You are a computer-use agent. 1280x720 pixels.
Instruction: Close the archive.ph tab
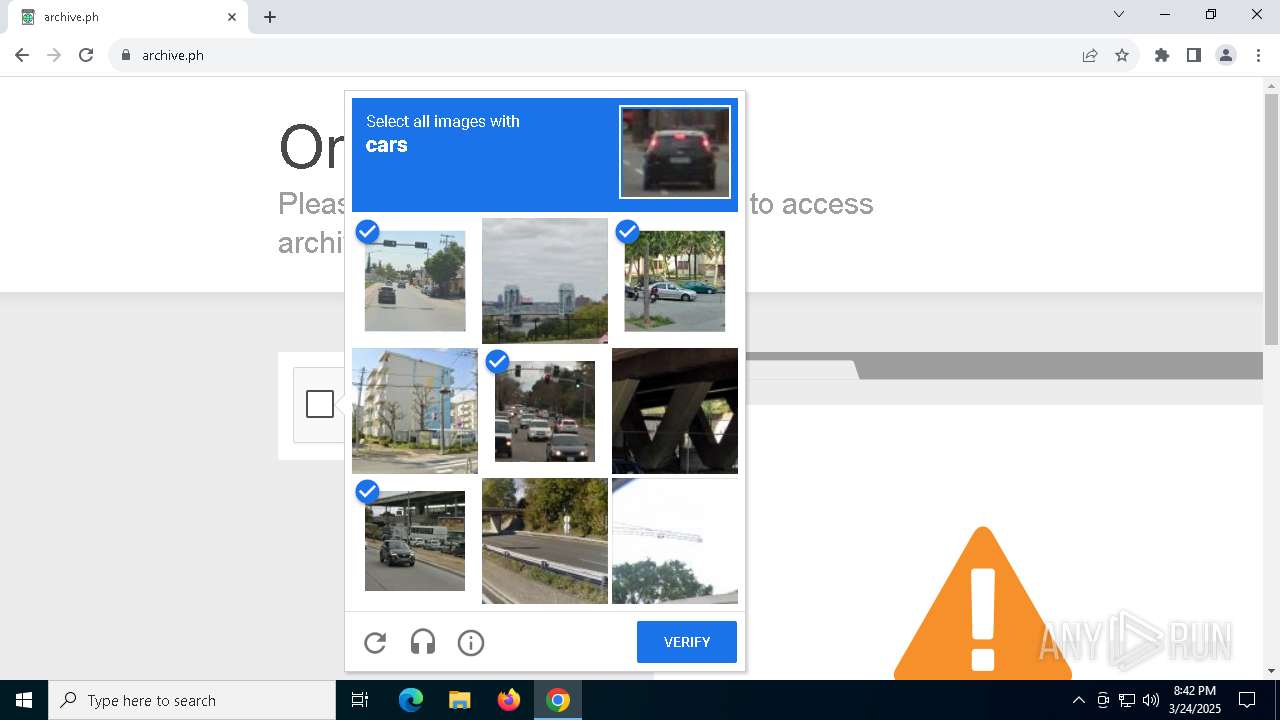pyautogui.click(x=232, y=17)
